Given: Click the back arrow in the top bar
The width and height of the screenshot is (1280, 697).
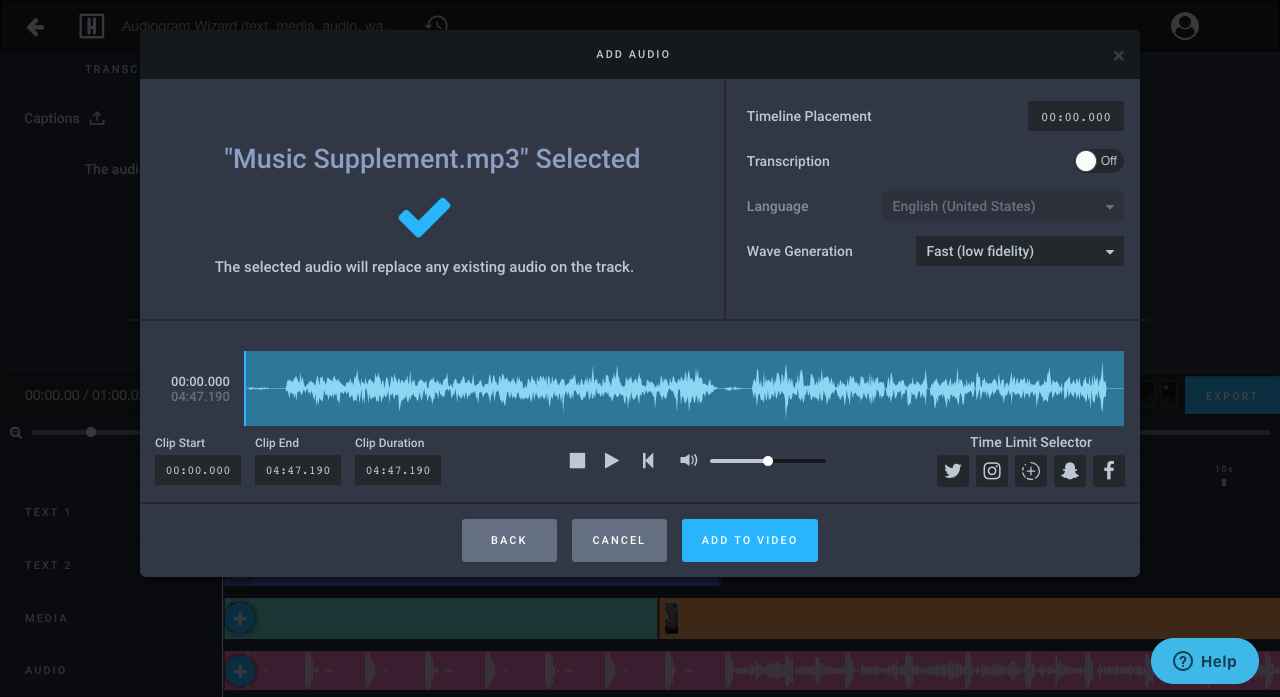Looking at the screenshot, I should (34, 26).
